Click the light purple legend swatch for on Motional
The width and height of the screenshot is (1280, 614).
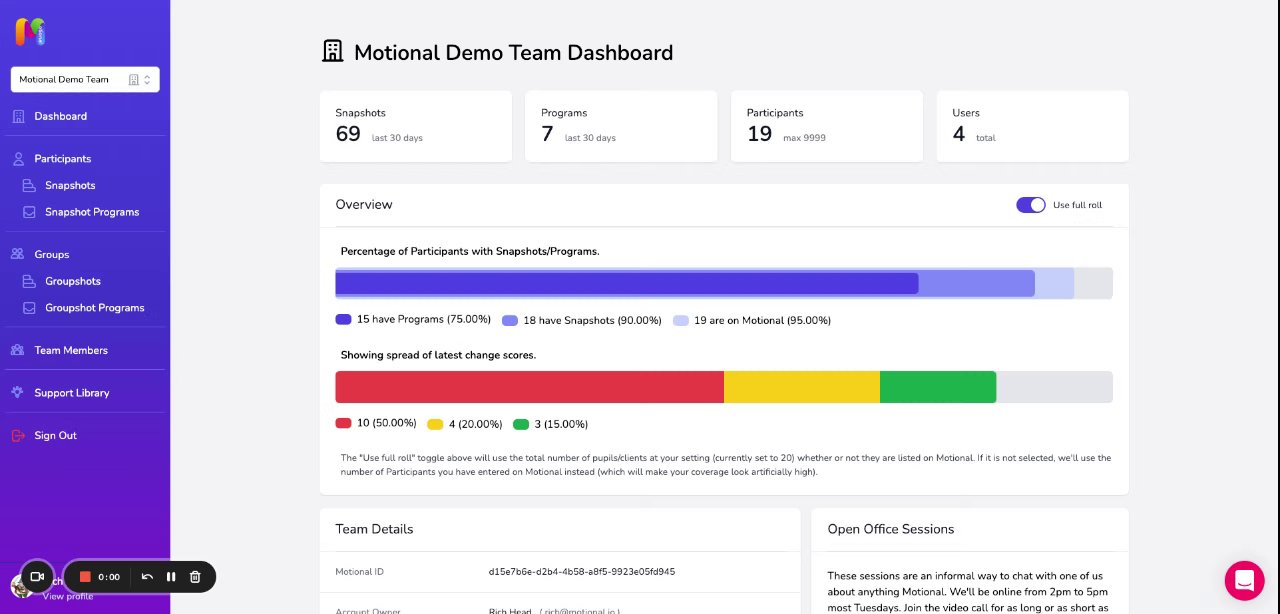[681, 320]
